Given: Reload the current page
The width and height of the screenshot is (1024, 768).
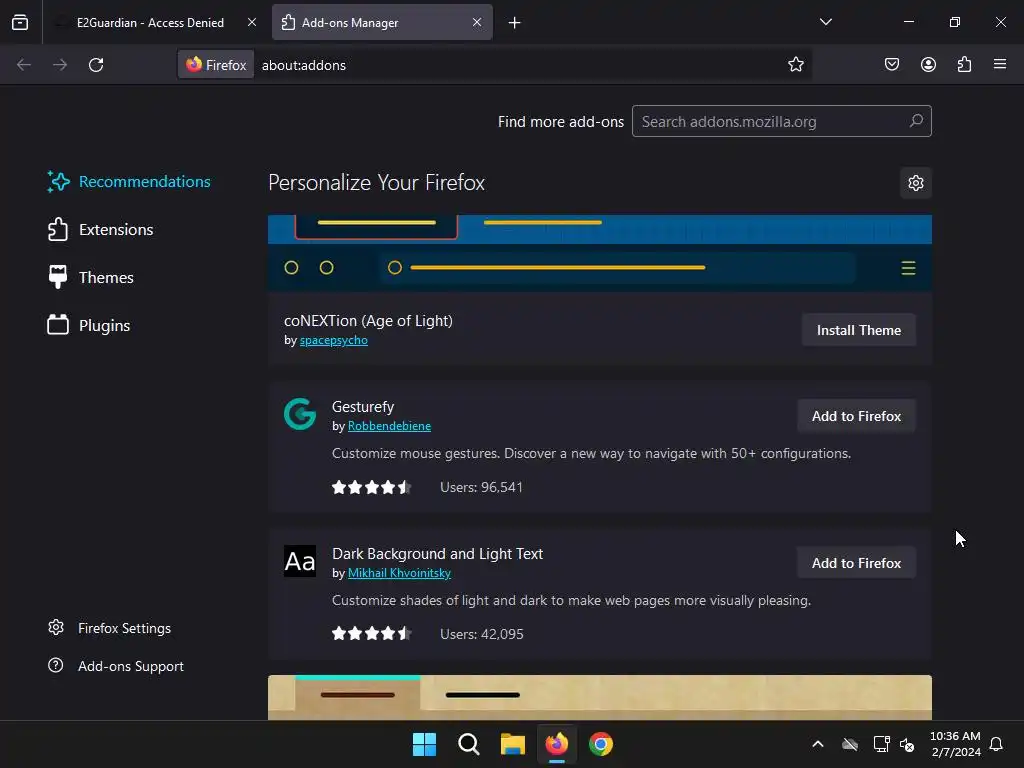Looking at the screenshot, I should [x=96, y=65].
